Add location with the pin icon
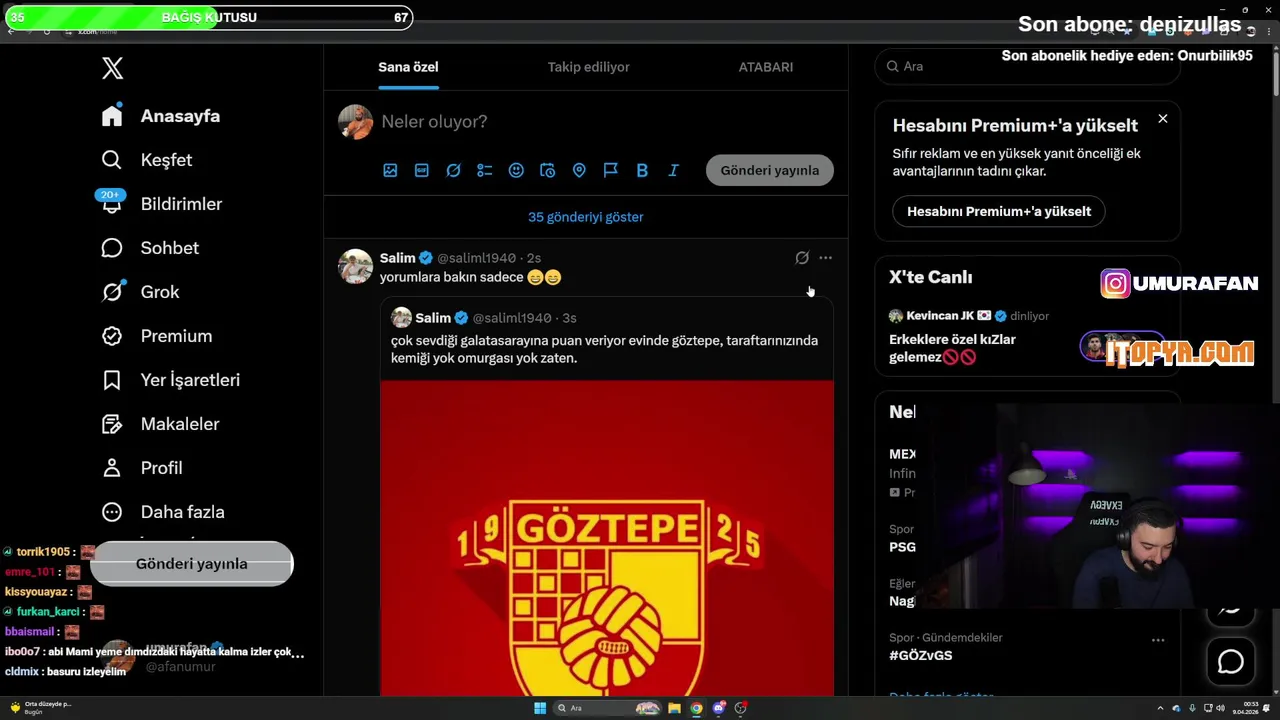Screen dimensions: 1280x720 click(579, 171)
